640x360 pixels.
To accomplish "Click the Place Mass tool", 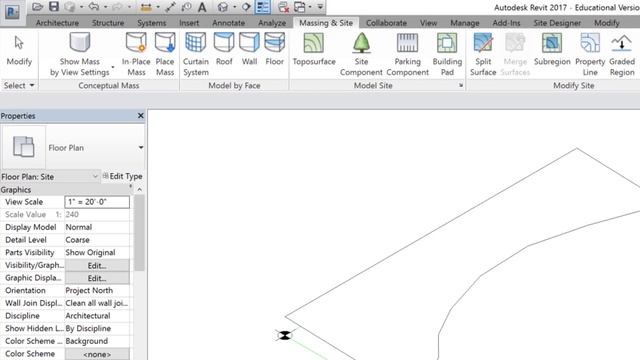I will tap(165, 54).
